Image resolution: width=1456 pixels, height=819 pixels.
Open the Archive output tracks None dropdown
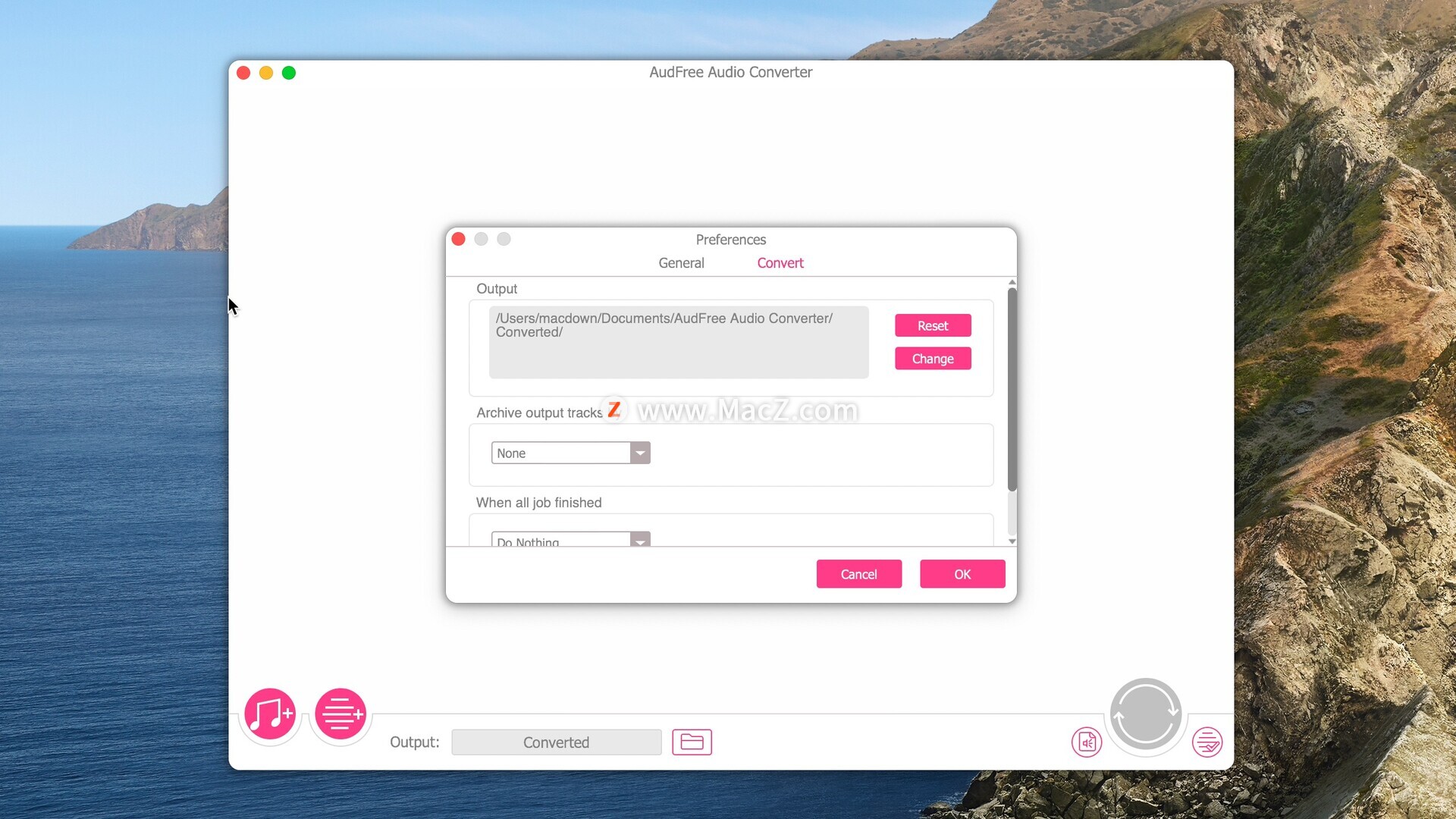(570, 453)
